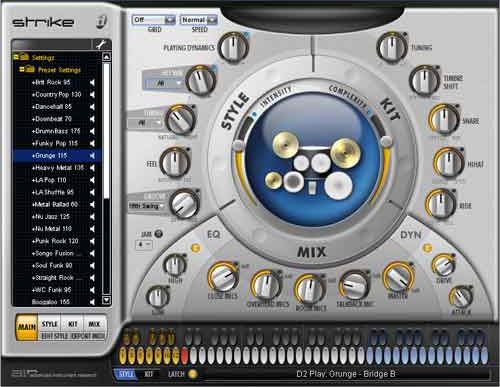The width and height of the screenshot is (500, 387).
Task: Open the Timbre dropdown set to All
Action: point(145,123)
